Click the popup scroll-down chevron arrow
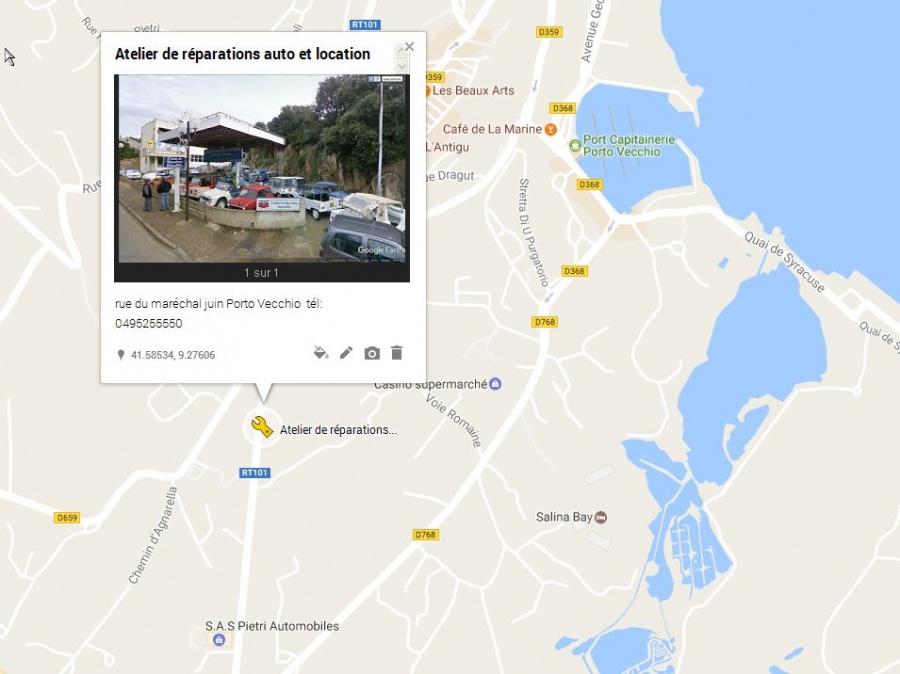 (402, 66)
